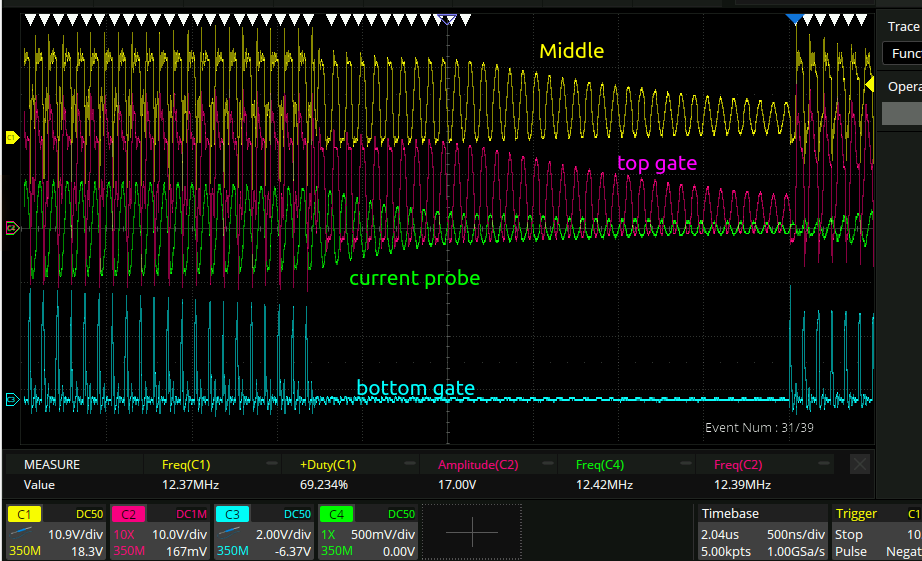Close the MEASURE panel with the X

pos(859,465)
